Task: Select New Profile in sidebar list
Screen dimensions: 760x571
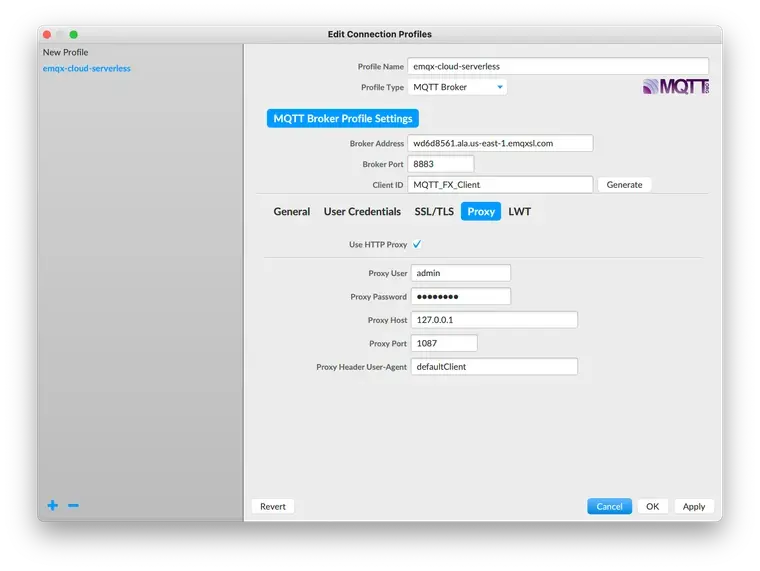Action: tap(65, 52)
